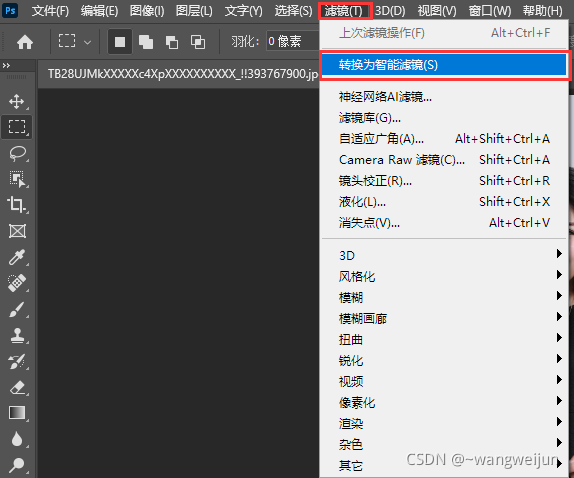Expand the 扭曲 submenu

(444, 339)
